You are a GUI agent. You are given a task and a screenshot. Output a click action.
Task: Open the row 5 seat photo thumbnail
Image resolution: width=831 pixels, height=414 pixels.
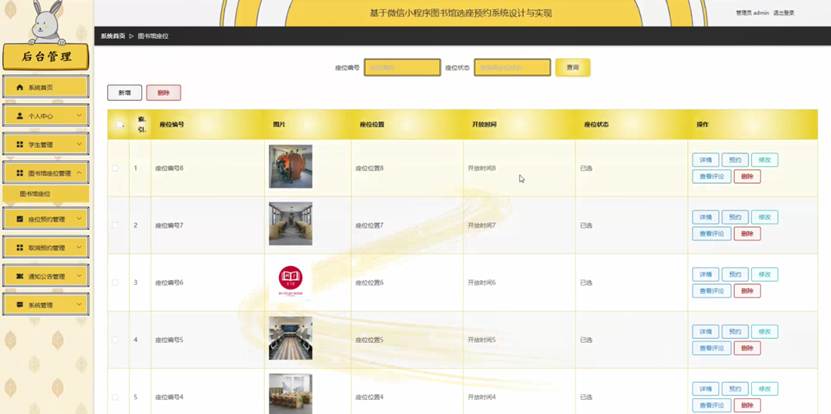click(290, 394)
